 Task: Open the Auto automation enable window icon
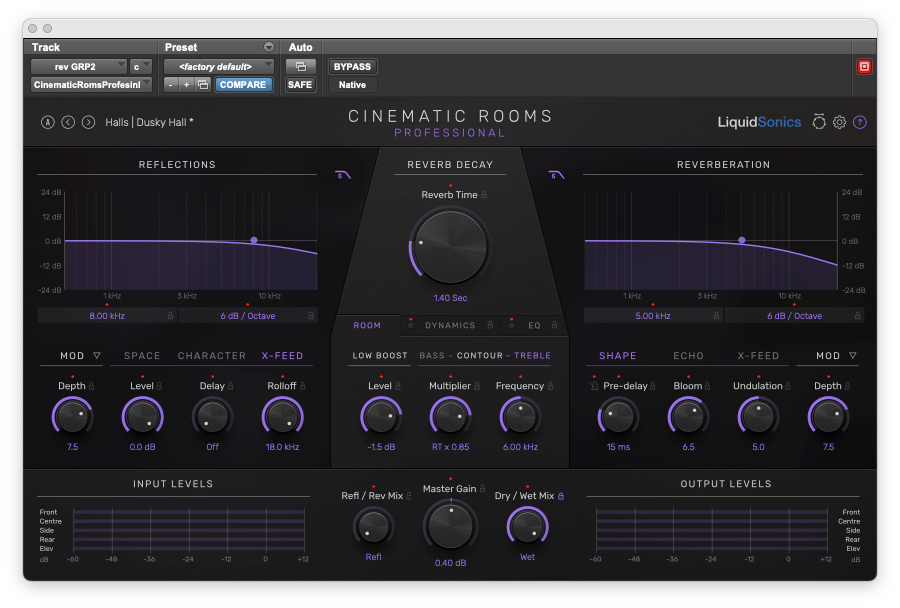click(301, 67)
